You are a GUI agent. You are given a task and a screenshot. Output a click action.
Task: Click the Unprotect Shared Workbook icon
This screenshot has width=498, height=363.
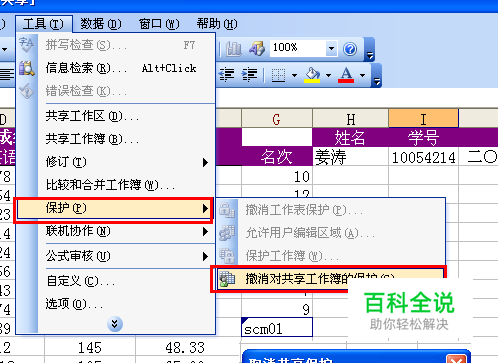click(x=227, y=279)
